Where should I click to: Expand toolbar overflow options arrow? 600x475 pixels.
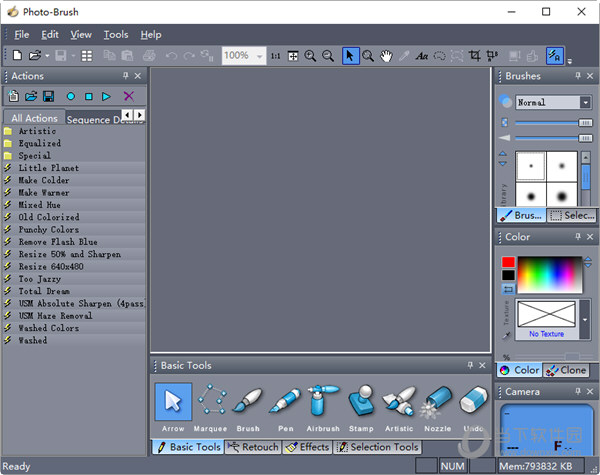(x=570, y=61)
